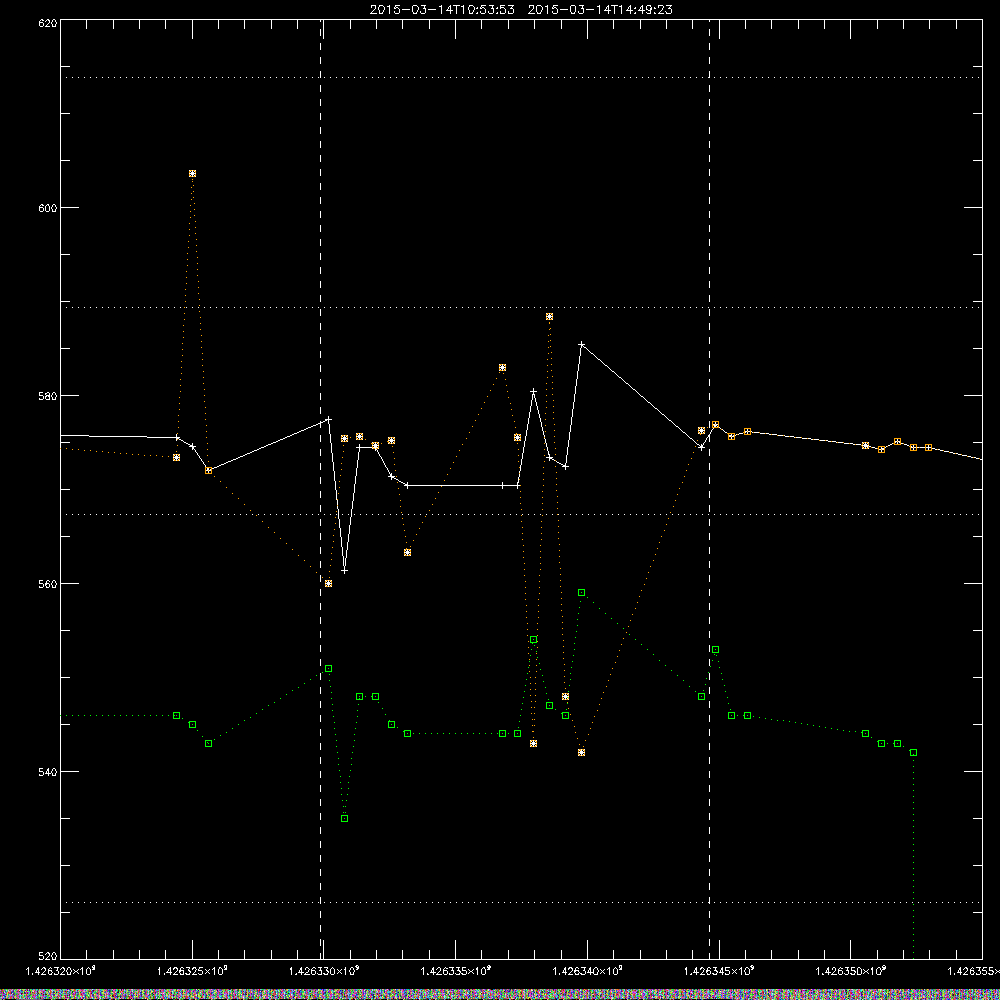The image size is (1000, 1000).
Task: Click the x-axis label 1.426345×10⁹
Action: click(x=719, y=971)
